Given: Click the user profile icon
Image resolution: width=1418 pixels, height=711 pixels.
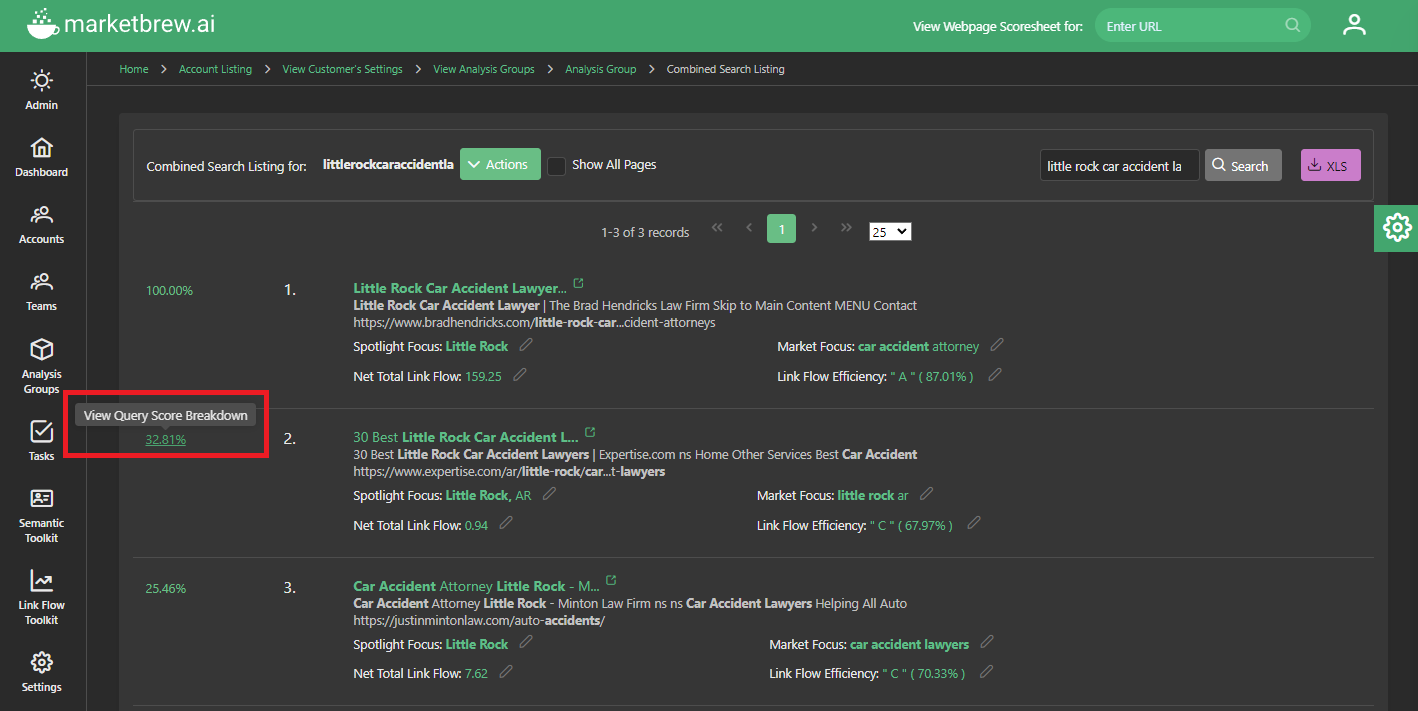Looking at the screenshot, I should (1354, 26).
